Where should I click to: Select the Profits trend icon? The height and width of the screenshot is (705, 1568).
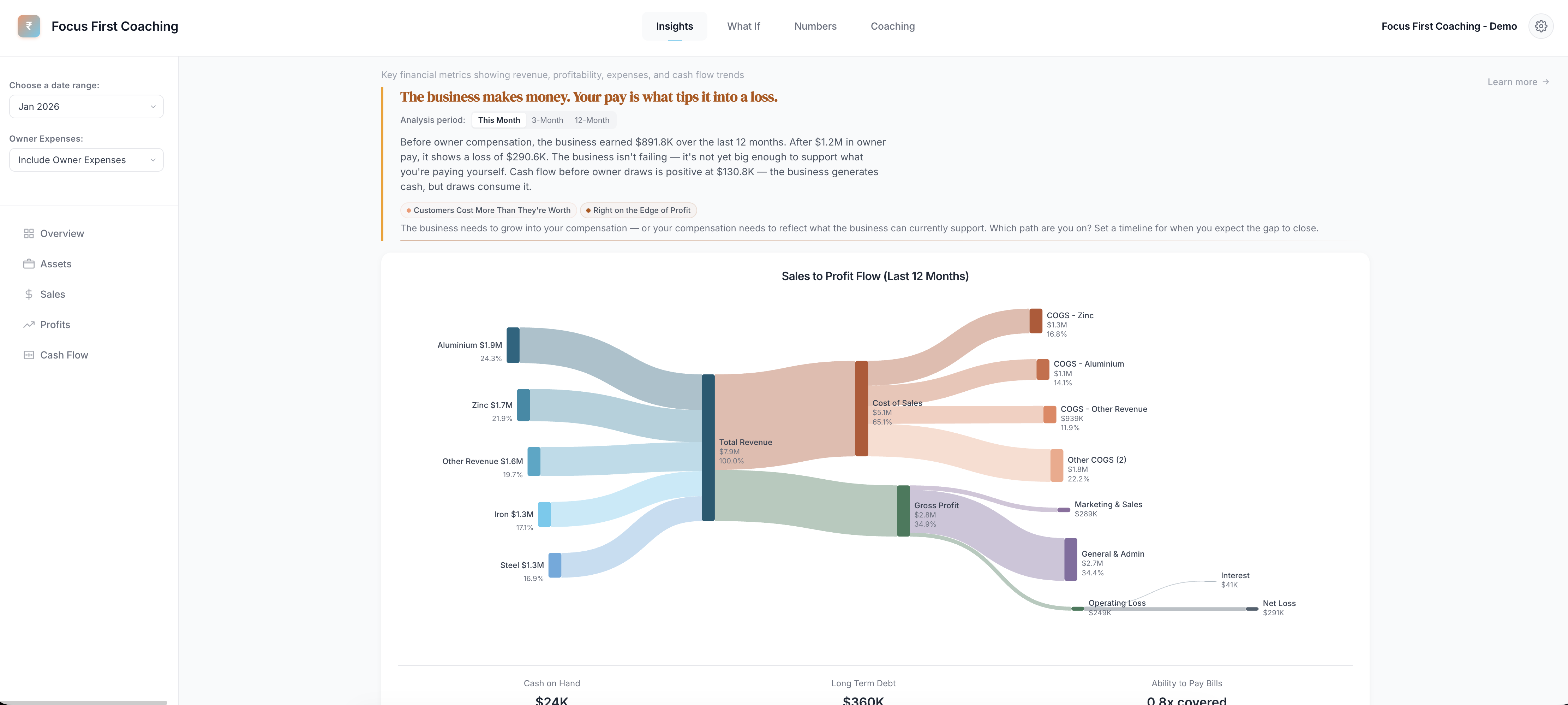click(29, 325)
